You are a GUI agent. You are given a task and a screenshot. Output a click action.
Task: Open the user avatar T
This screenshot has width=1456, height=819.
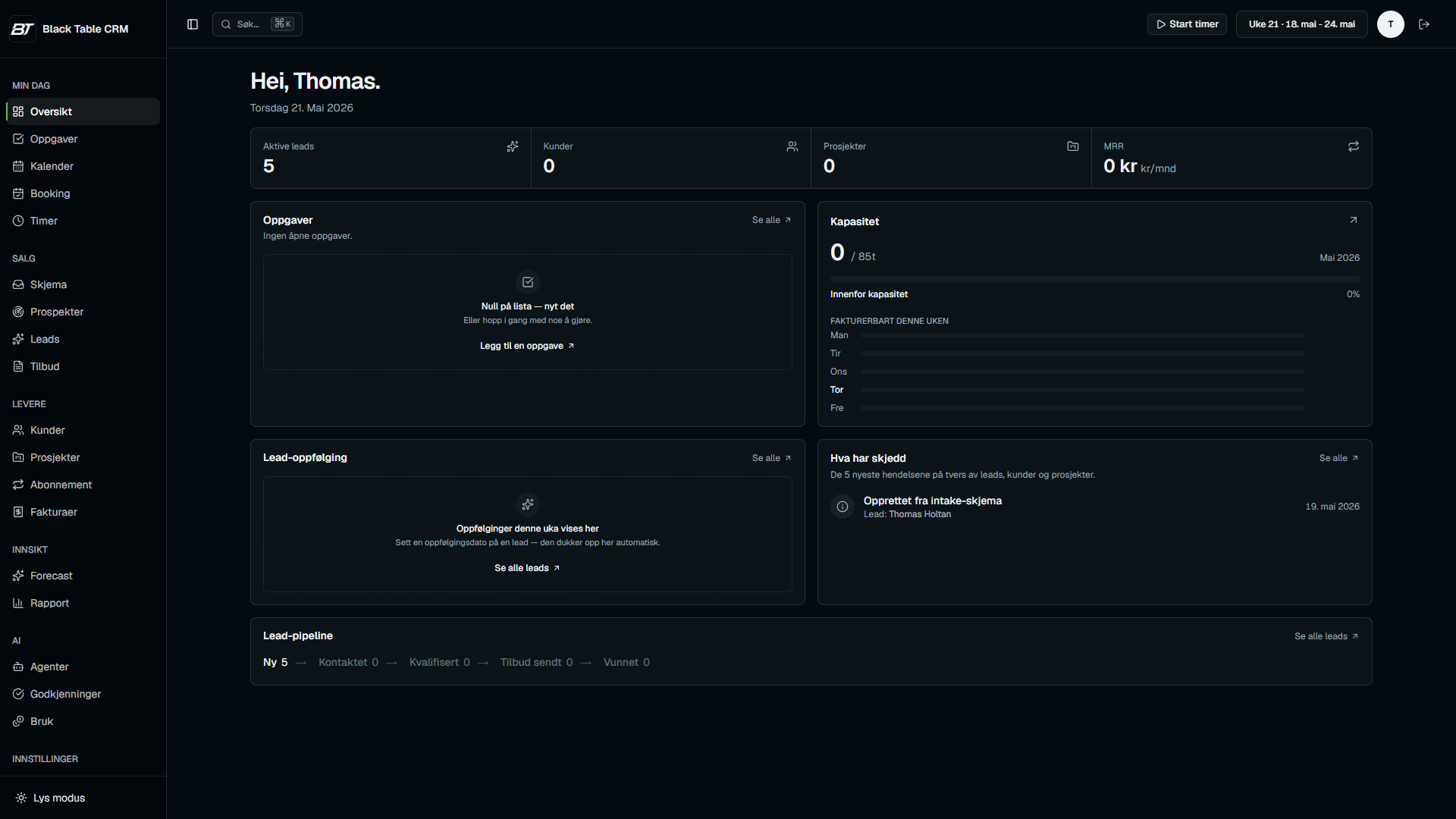[x=1390, y=24]
